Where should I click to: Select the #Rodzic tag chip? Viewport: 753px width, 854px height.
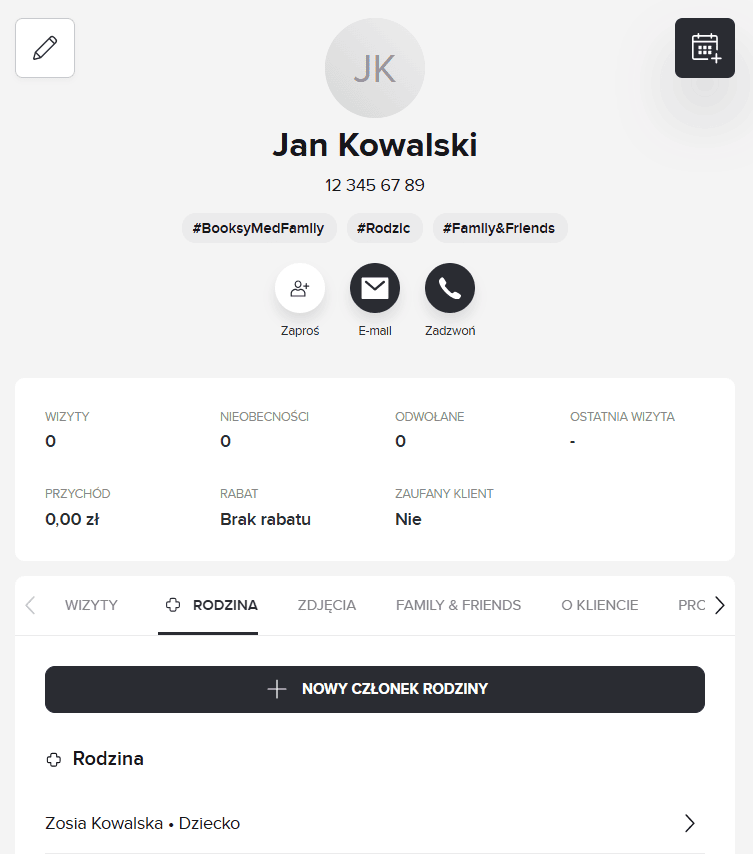pos(384,227)
